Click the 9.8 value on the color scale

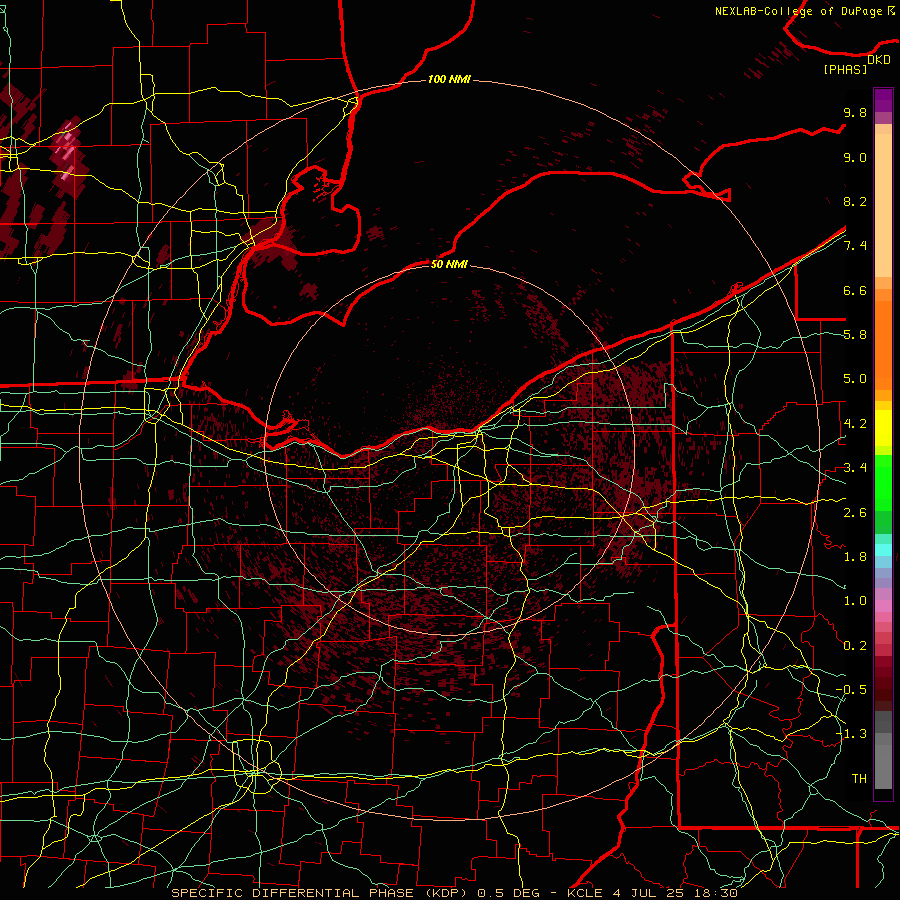(855, 112)
